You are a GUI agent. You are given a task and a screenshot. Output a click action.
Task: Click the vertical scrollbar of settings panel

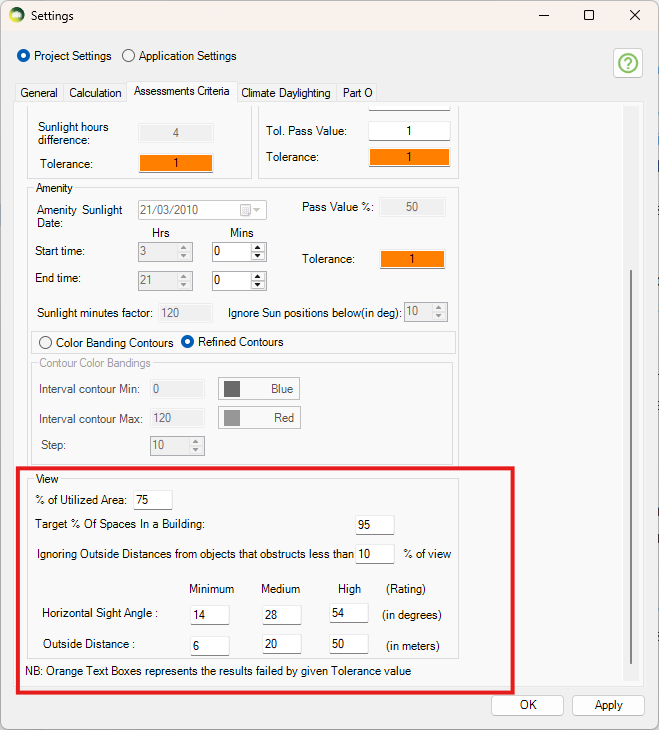(629, 470)
